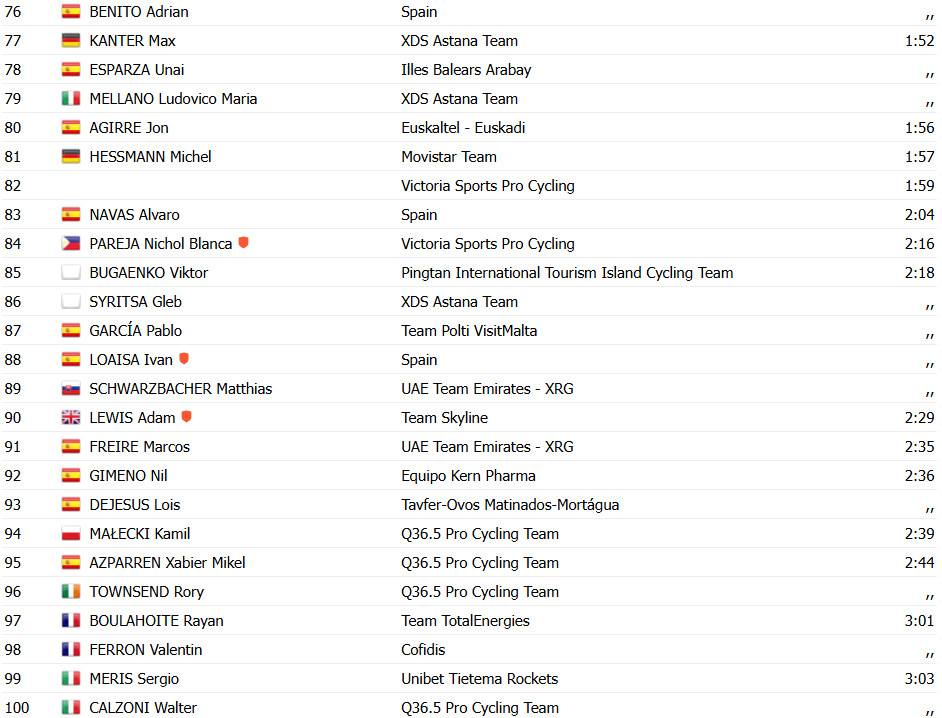This screenshot has width=942, height=718.
Task: Open rider HESSMANN Michel
Action: coord(150,156)
